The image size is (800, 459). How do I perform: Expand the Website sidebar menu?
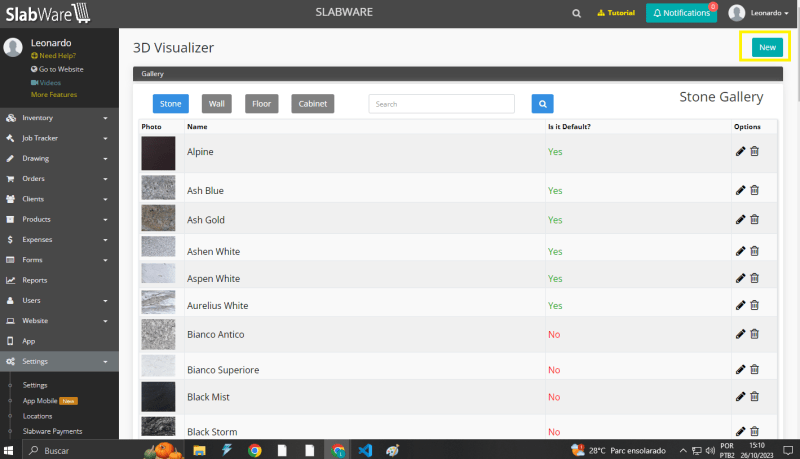(x=59, y=321)
